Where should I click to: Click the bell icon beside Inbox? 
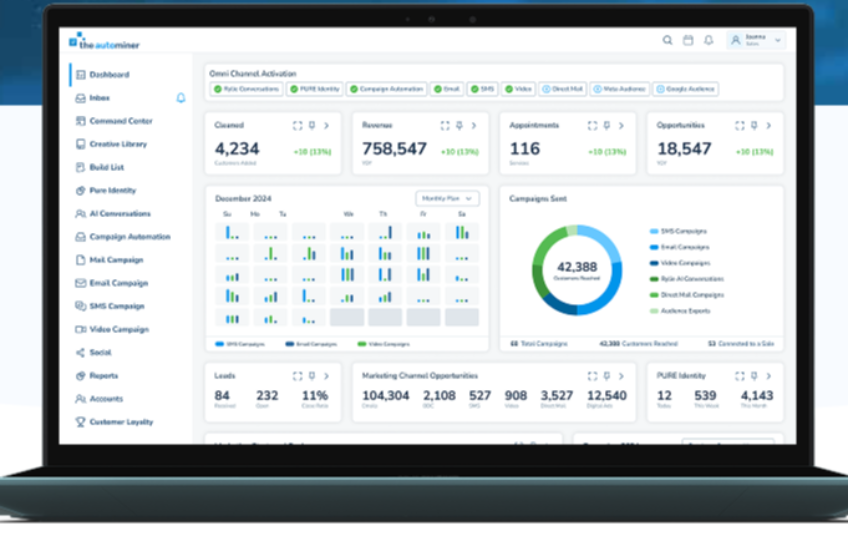(x=181, y=98)
